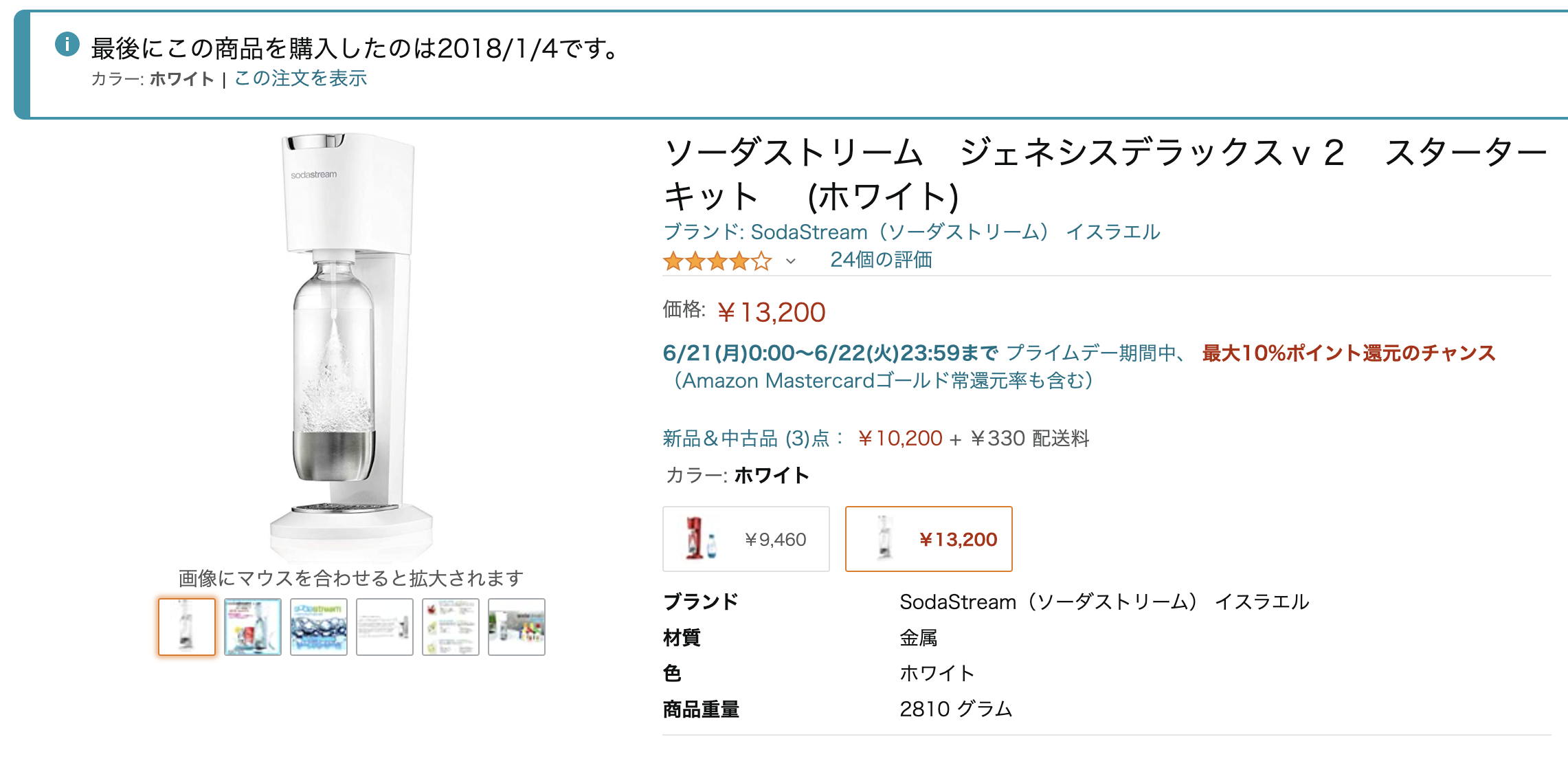The width and height of the screenshot is (1568, 759).
Task: View the sodastream bubbles logo thumbnail
Action: tap(319, 627)
